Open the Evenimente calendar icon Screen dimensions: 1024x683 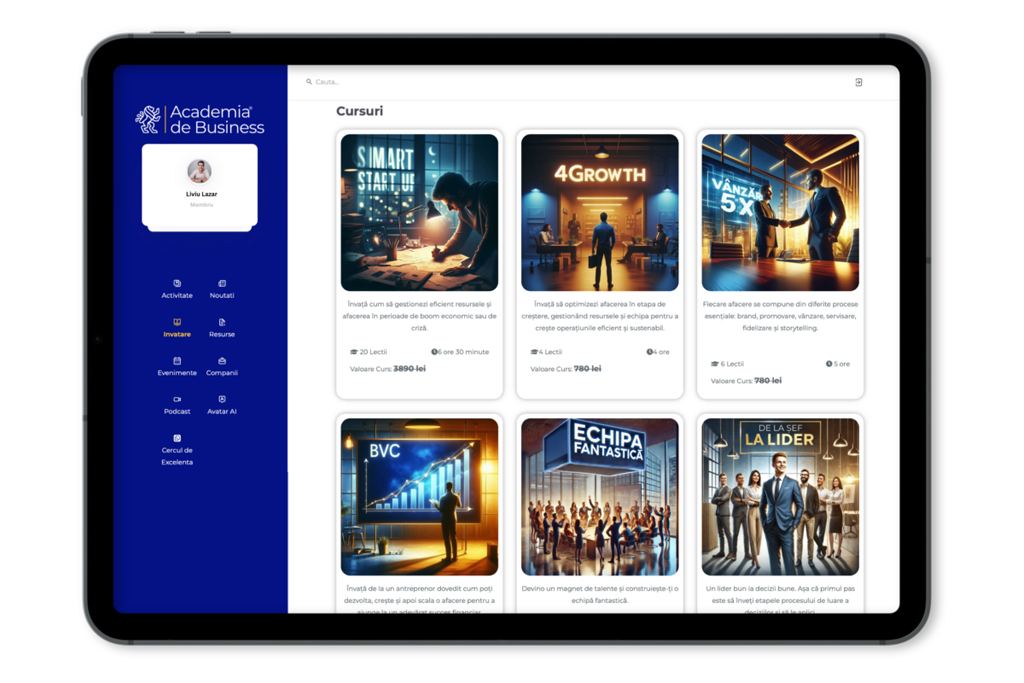tap(177, 360)
